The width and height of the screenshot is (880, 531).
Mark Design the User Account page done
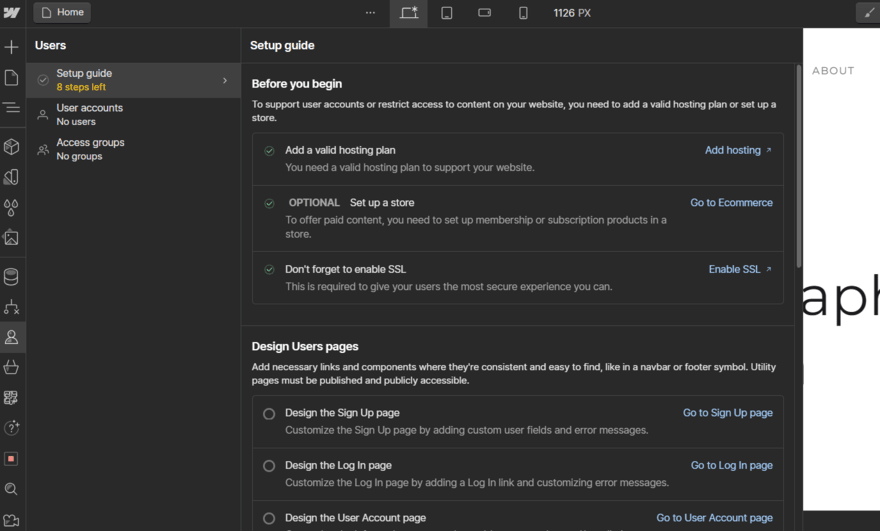pyautogui.click(x=269, y=518)
